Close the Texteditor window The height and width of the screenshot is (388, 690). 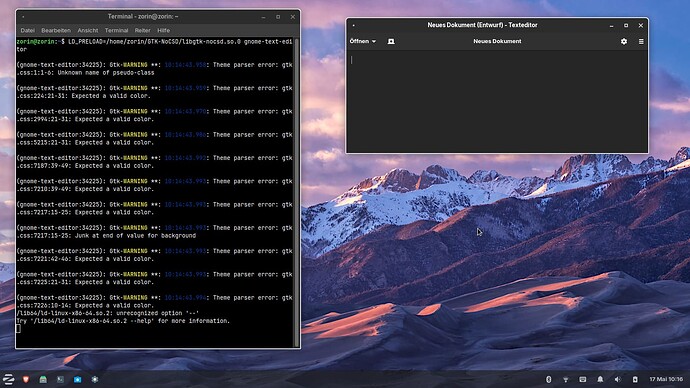641,26
